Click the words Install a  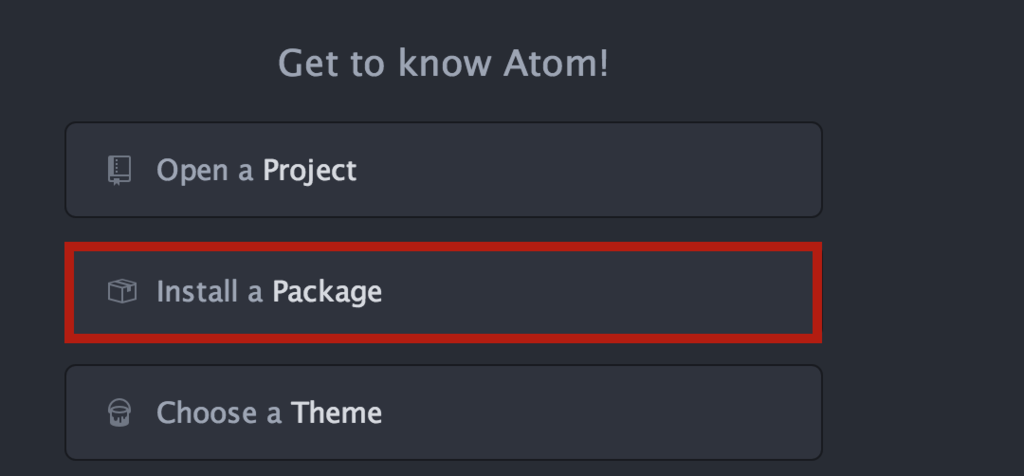point(210,292)
